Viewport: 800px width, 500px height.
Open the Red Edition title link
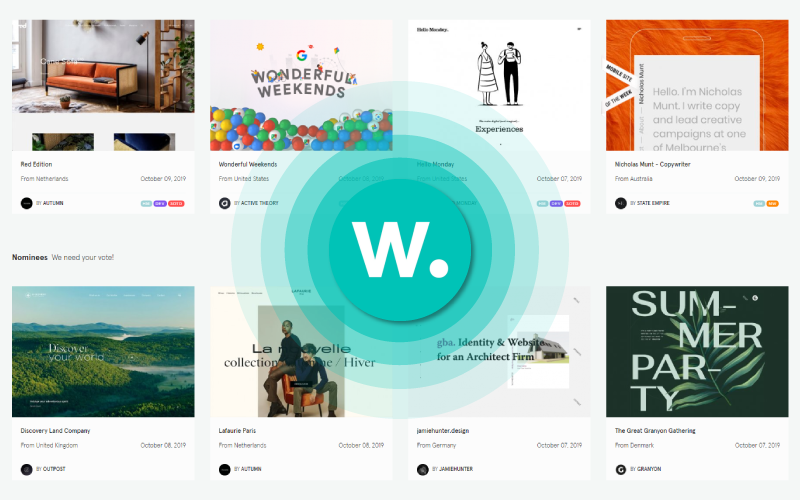pyautogui.click(x=36, y=164)
